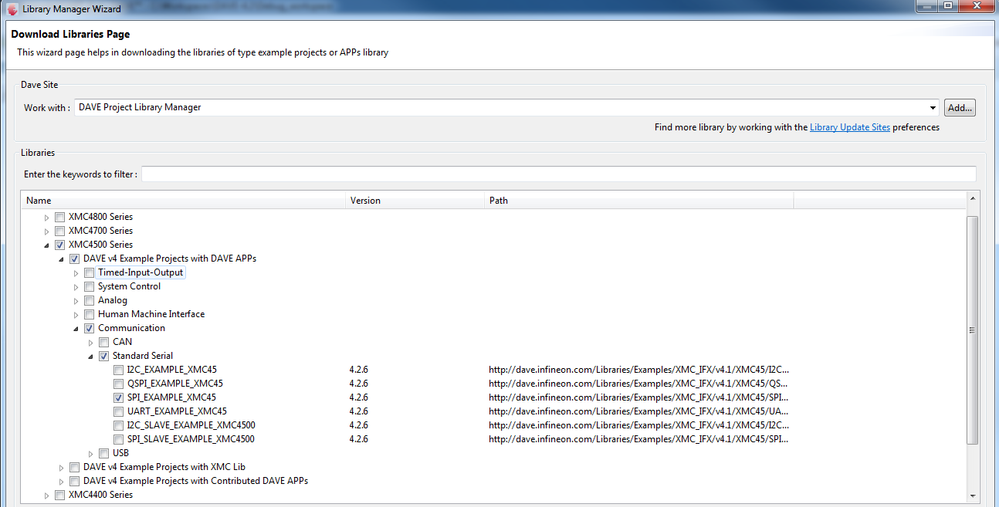Click the Work with combo box text
Screen dimensions: 999x507
pyautogui.click(x=140, y=107)
